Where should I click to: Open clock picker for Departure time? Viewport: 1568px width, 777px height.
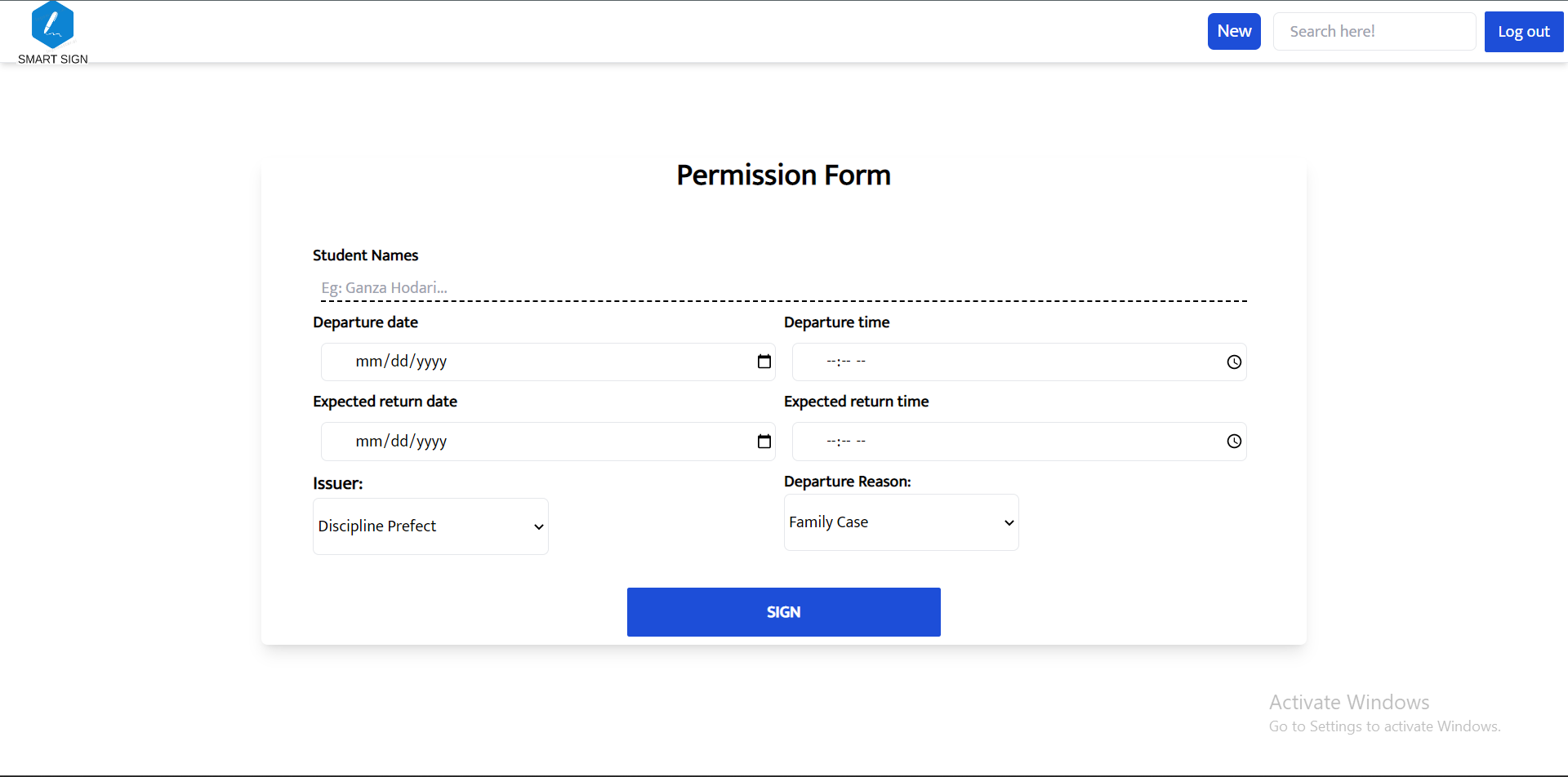[x=1234, y=362]
